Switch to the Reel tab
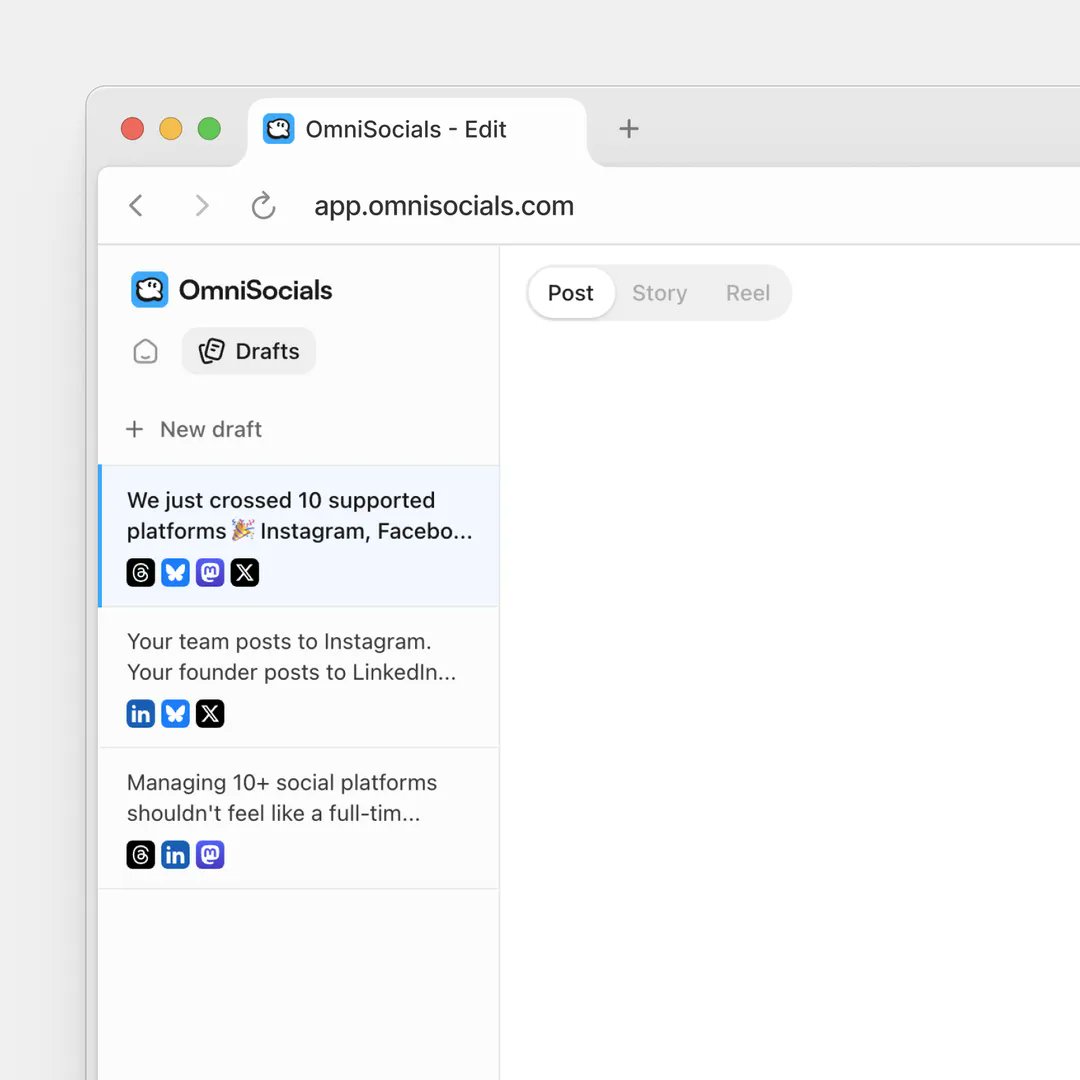 (x=747, y=293)
